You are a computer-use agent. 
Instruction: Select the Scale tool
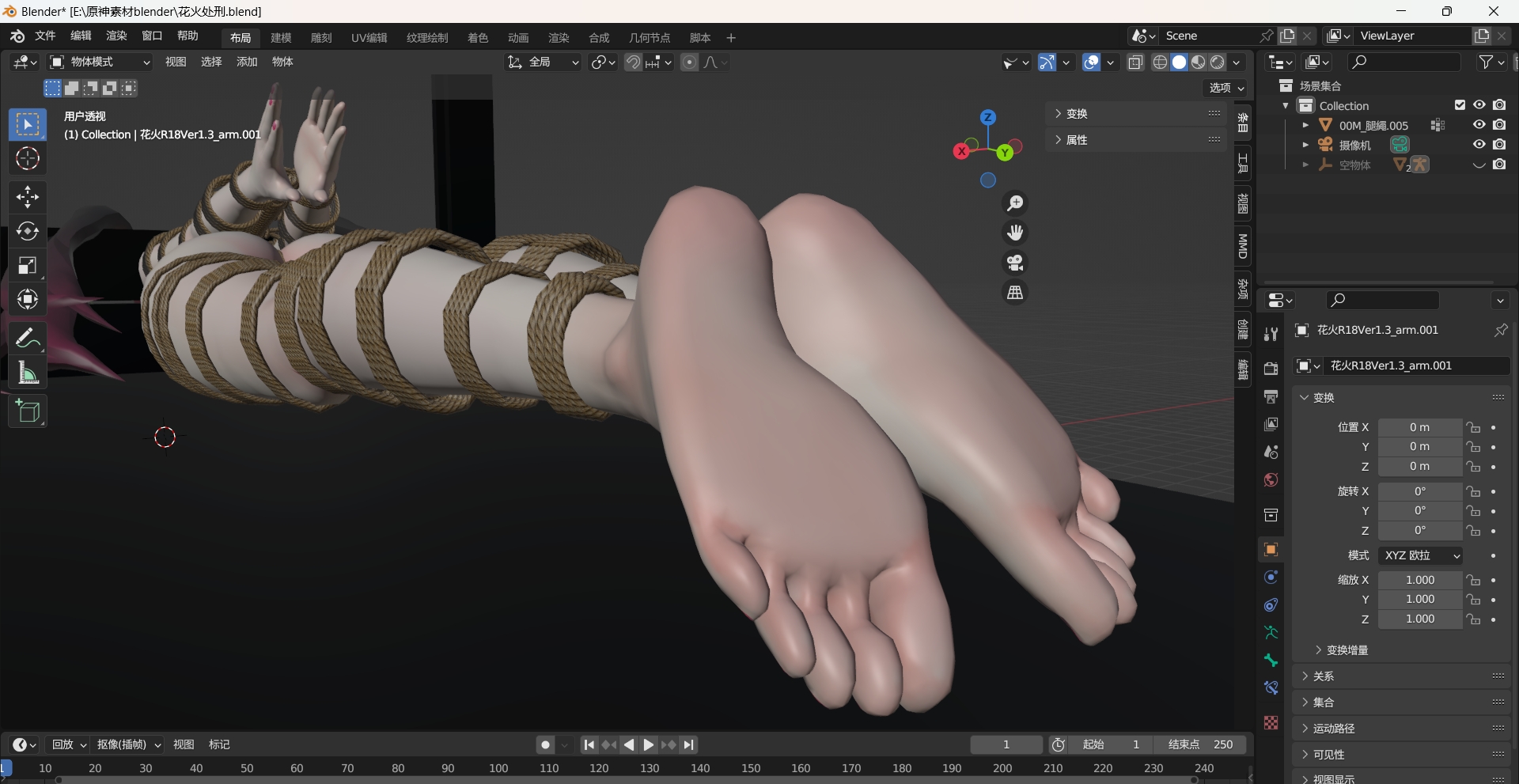click(x=28, y=266)
